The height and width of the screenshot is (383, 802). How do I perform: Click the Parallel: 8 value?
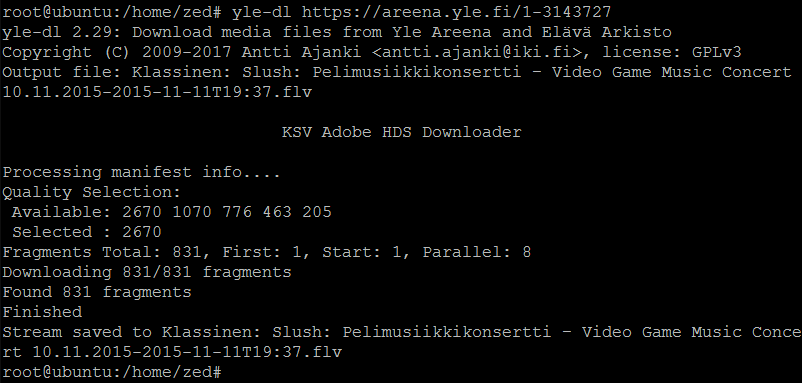coord(477,252)
